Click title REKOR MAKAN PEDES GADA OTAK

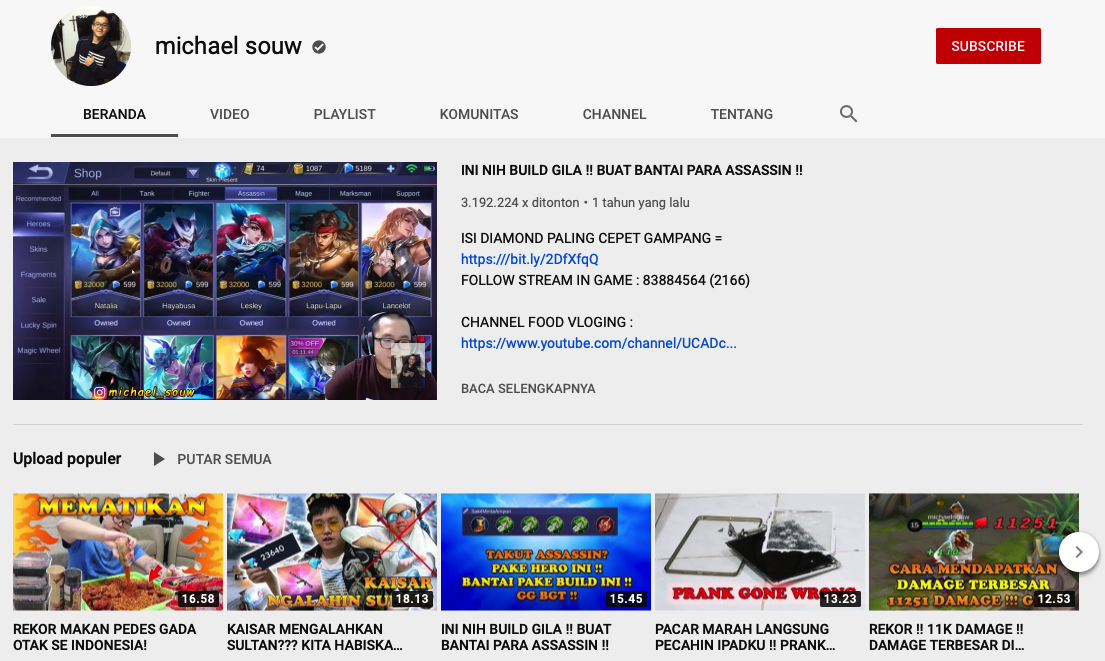(104, 637)
